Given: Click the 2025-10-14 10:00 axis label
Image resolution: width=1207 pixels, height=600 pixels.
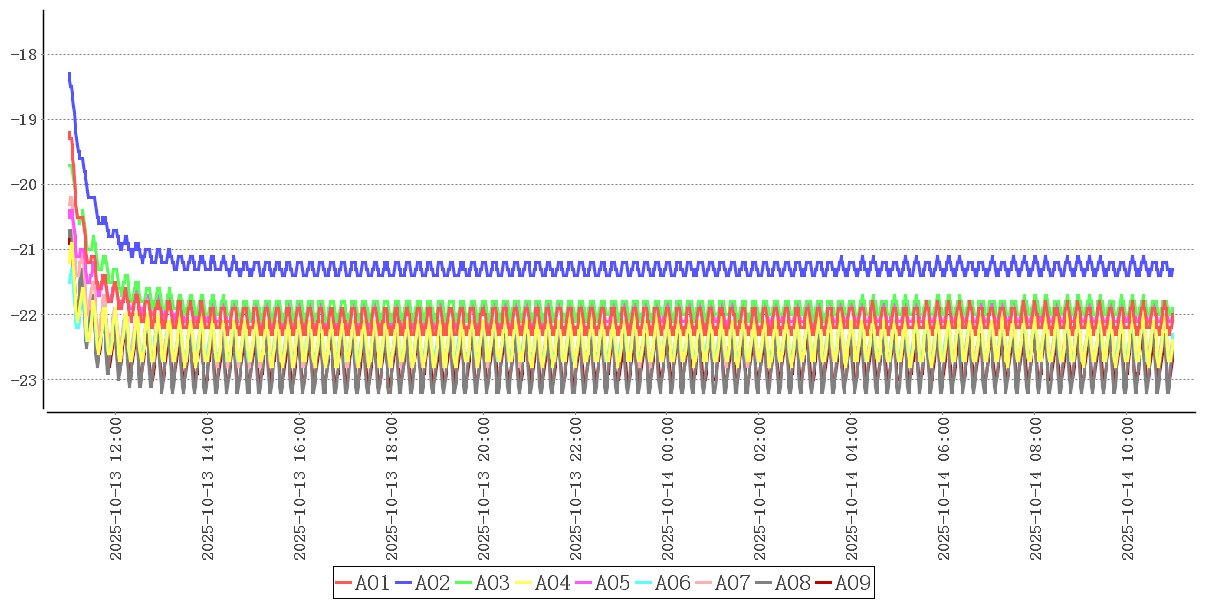Looking at the screenshot, I should pyautogui.click(x=1128, y=489).
